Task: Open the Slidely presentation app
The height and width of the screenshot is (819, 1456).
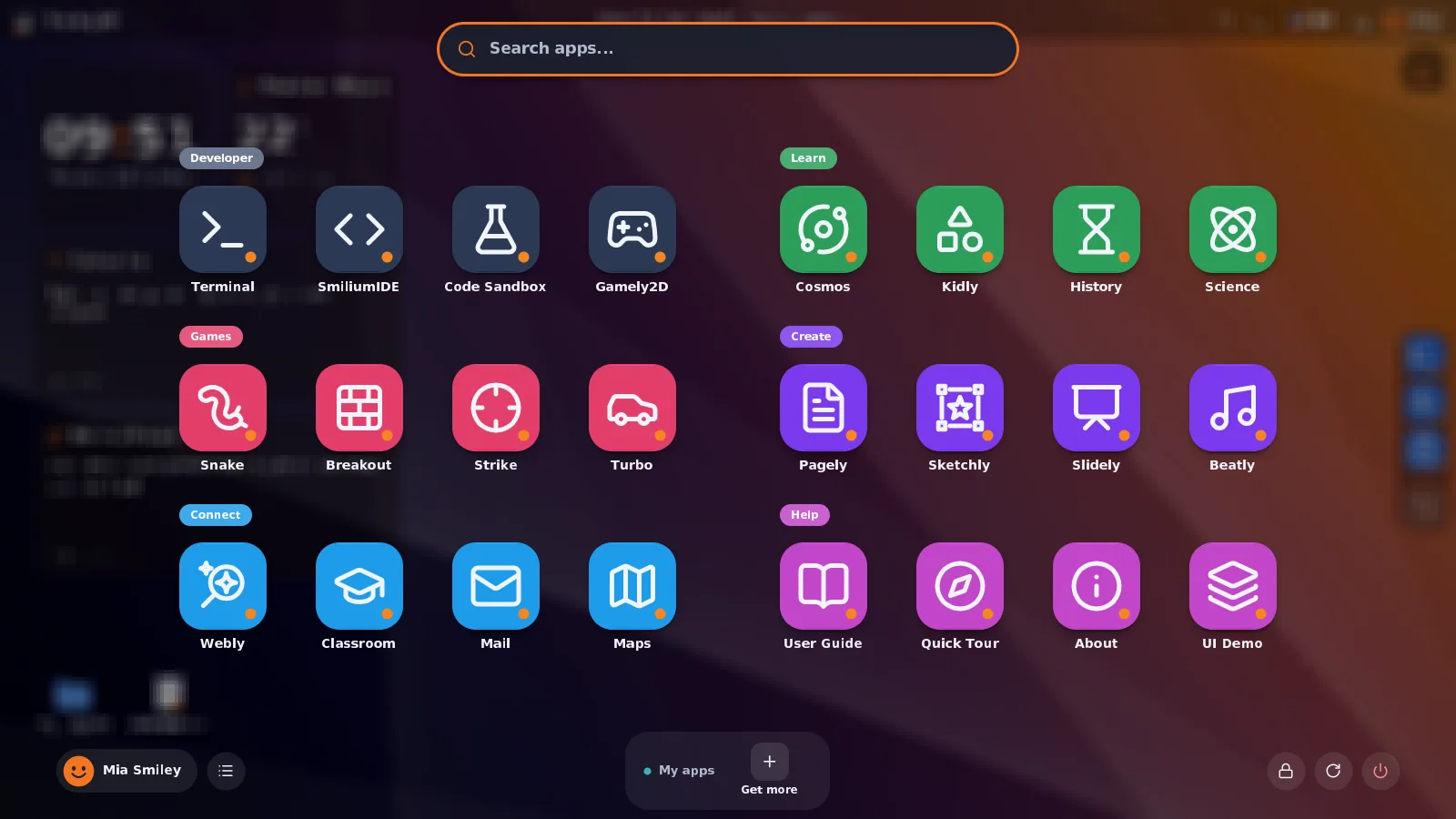Action: 1097,408
